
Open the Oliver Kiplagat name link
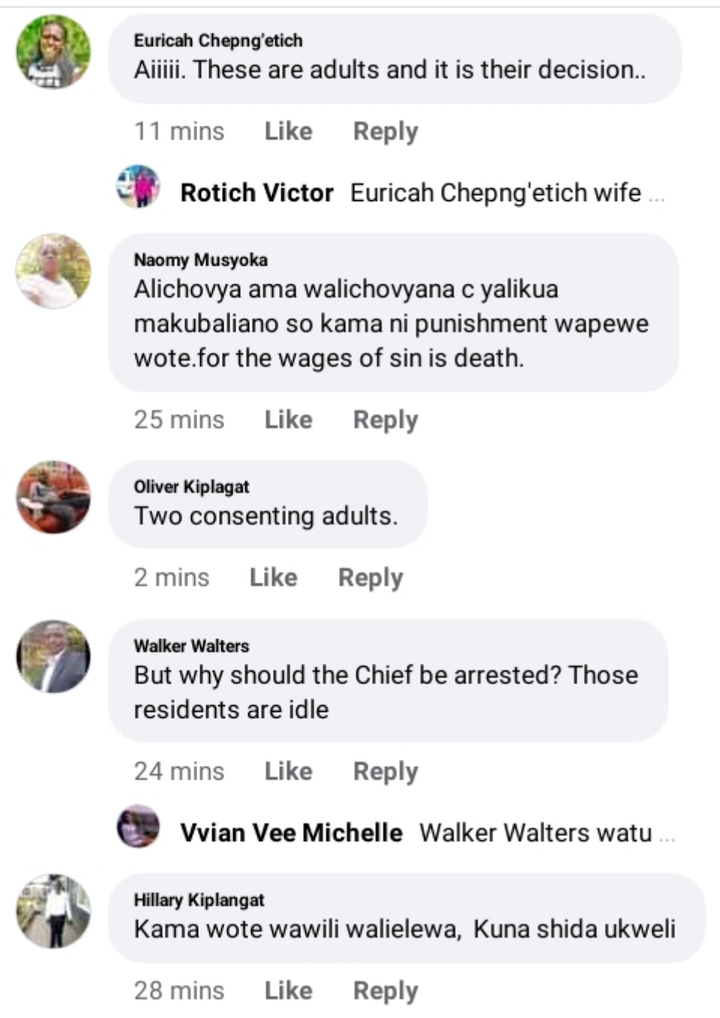tap(192, 487)
